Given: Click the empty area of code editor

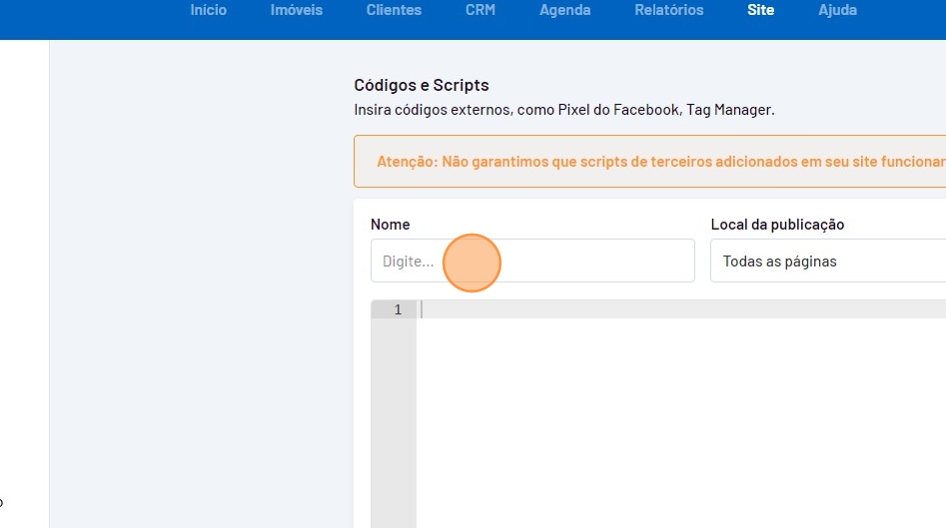Looking at the screenshot, I should tap(680, 420).
